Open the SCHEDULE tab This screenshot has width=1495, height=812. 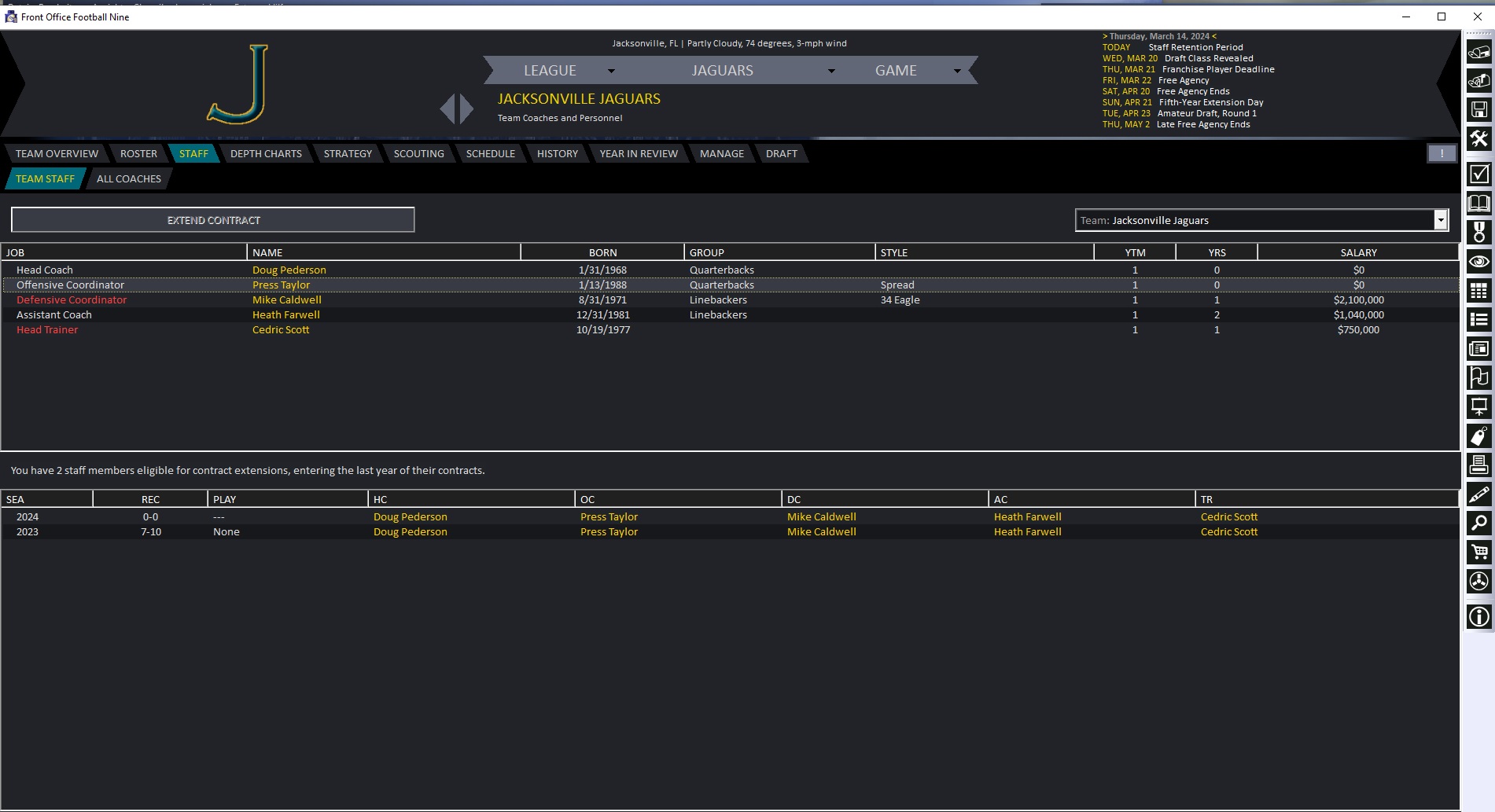(490, 153)
